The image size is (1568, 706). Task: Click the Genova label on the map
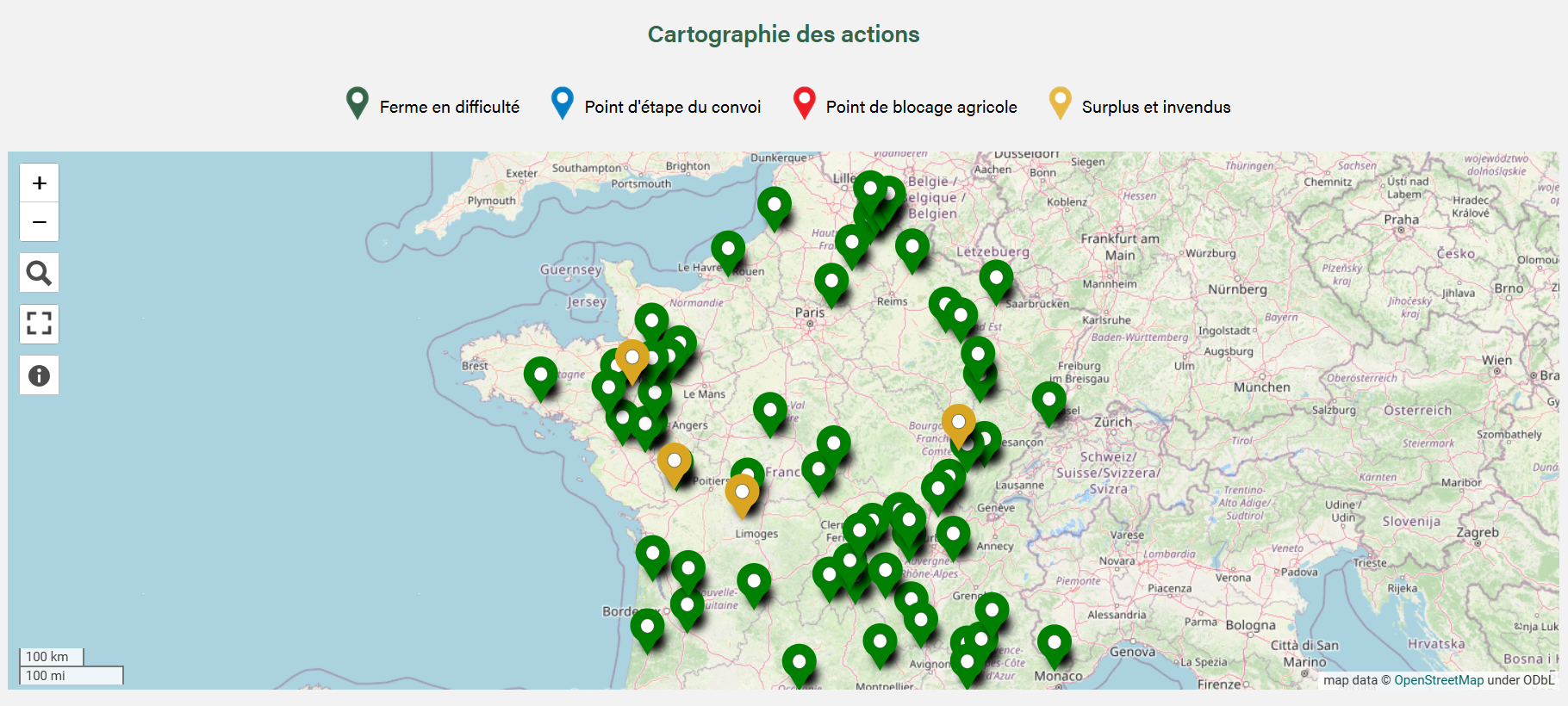[1133, 652]
